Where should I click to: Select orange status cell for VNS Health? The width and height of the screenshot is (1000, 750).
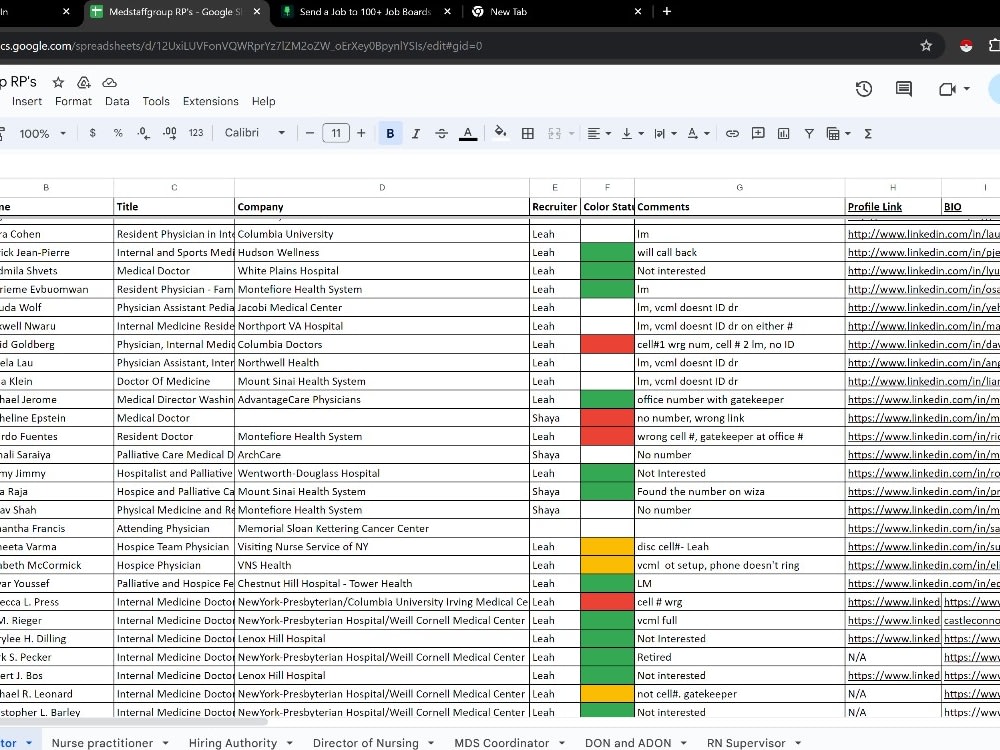click(x=607, y=565)
